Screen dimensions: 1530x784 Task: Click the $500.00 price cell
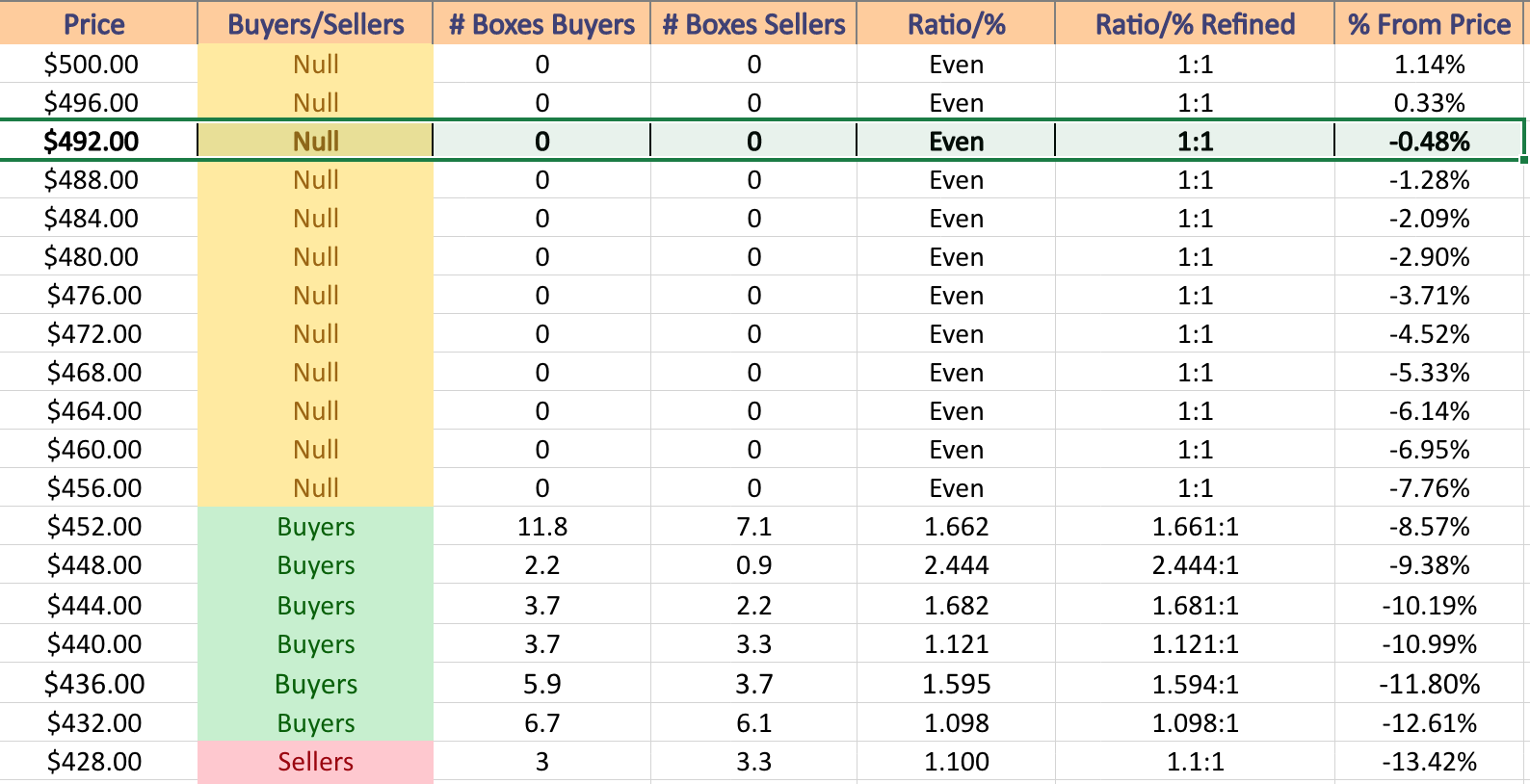(98, 64)
